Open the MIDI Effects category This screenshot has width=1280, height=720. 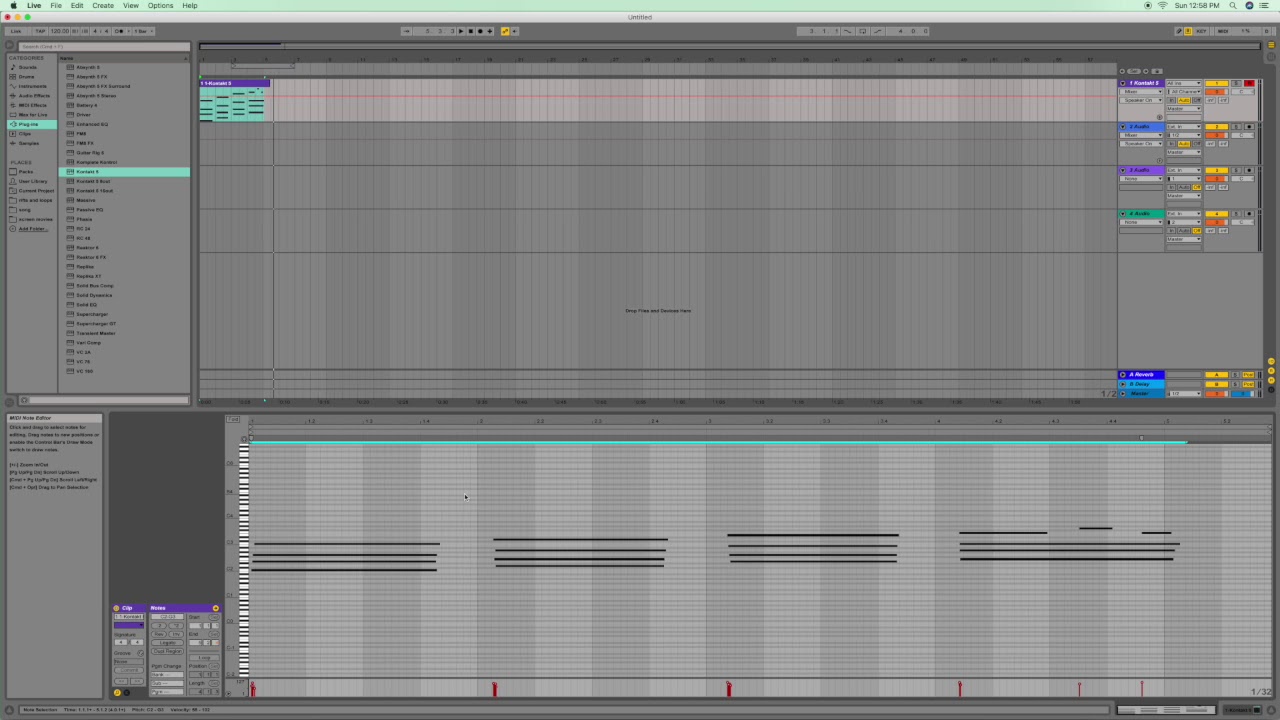[x=32, y=105]
